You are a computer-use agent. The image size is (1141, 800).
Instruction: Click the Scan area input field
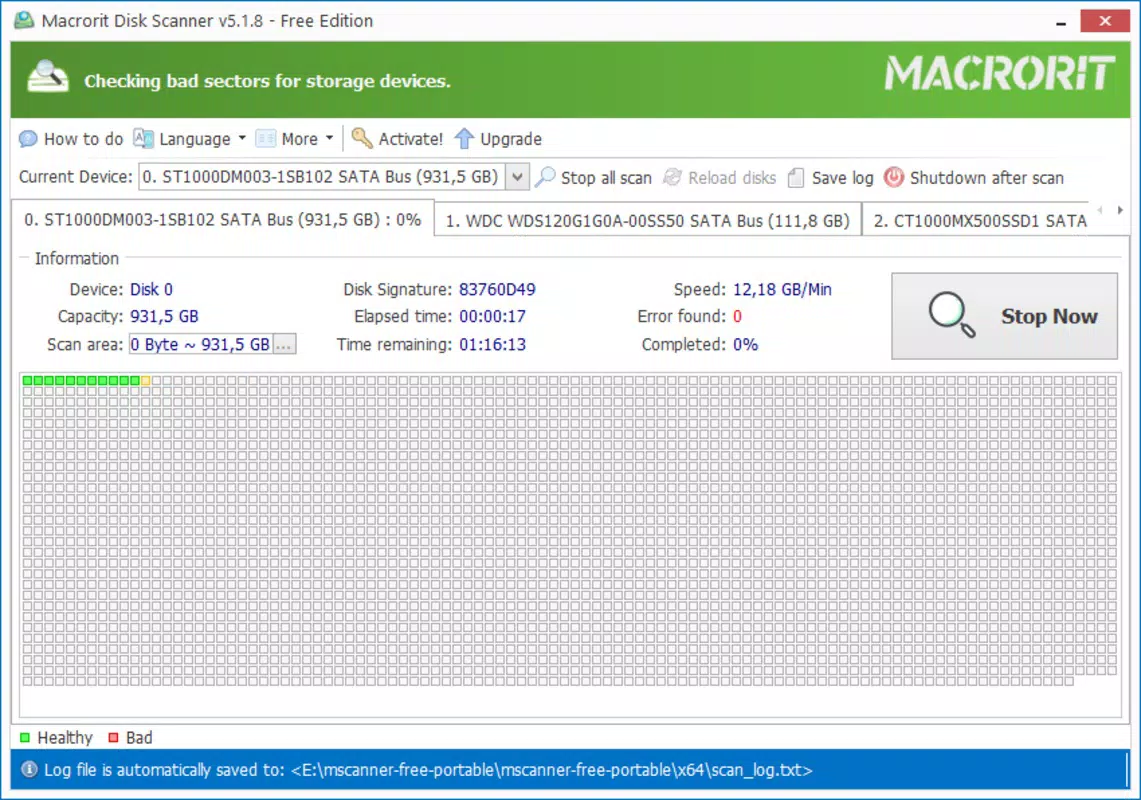(x=201, y=344)
